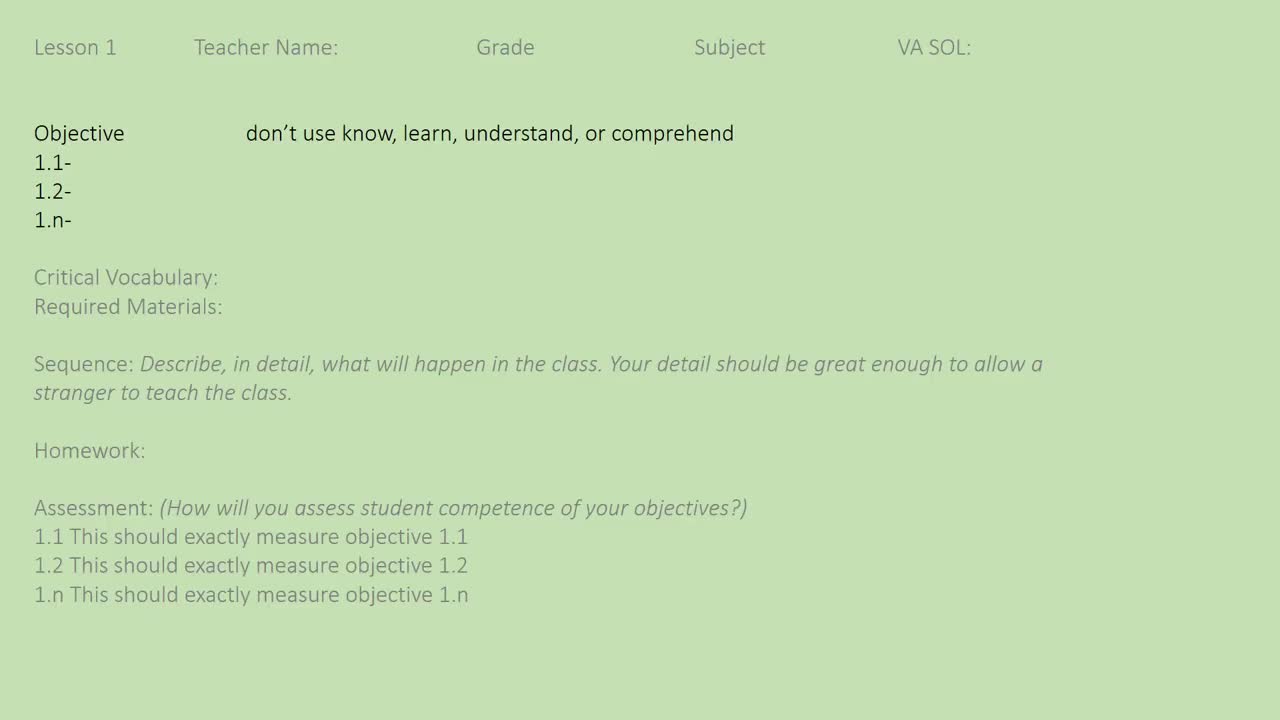
Task: Place cursor on objective line '1.2-'
Action: click(x=53, y=191)
